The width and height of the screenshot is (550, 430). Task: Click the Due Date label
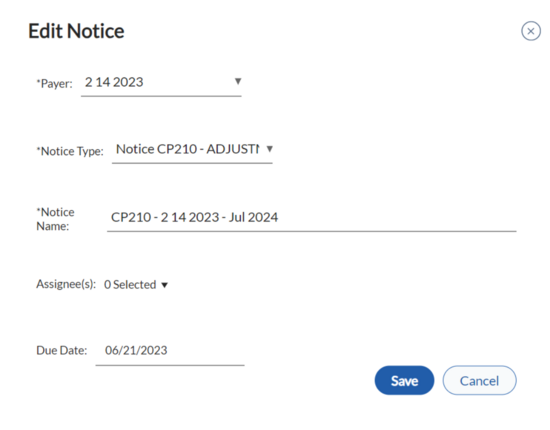(62, 350)
